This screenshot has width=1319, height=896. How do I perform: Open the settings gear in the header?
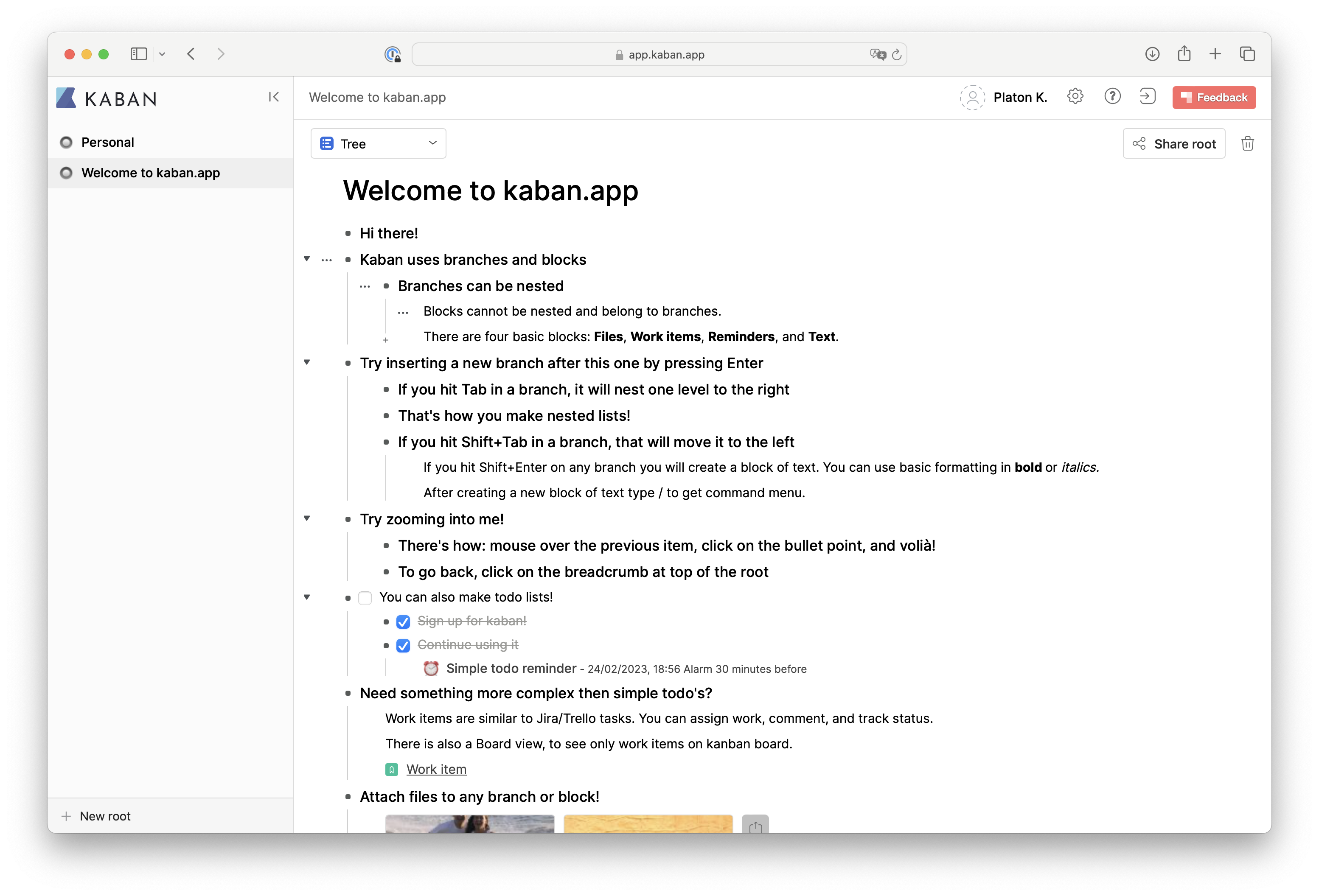pyautogui.click(x=1075, y=96)
